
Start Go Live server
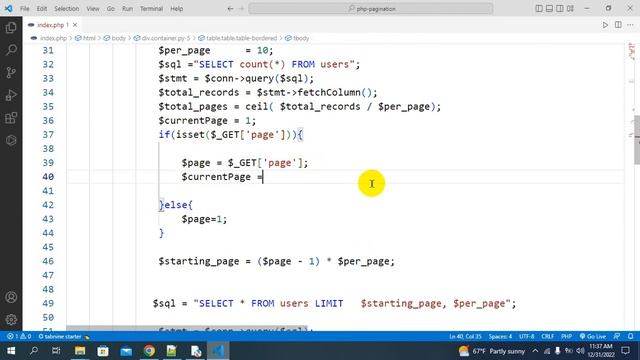pos(593,336)
